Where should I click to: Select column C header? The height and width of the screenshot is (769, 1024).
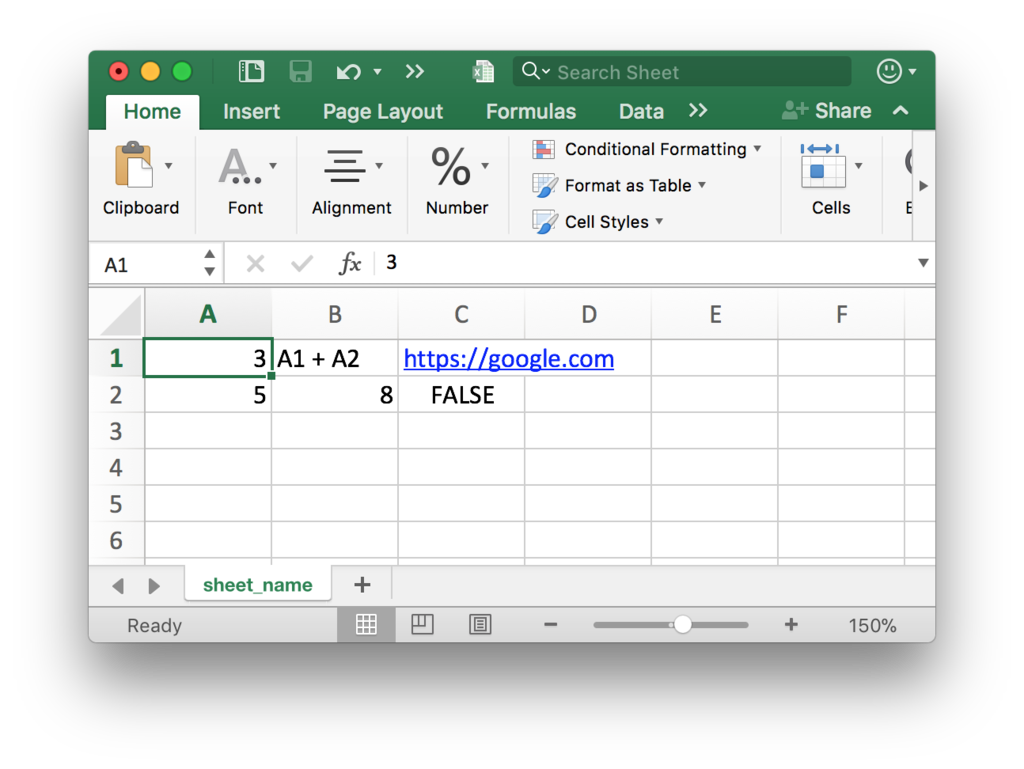pyautogui.click(x=461, y=314)
